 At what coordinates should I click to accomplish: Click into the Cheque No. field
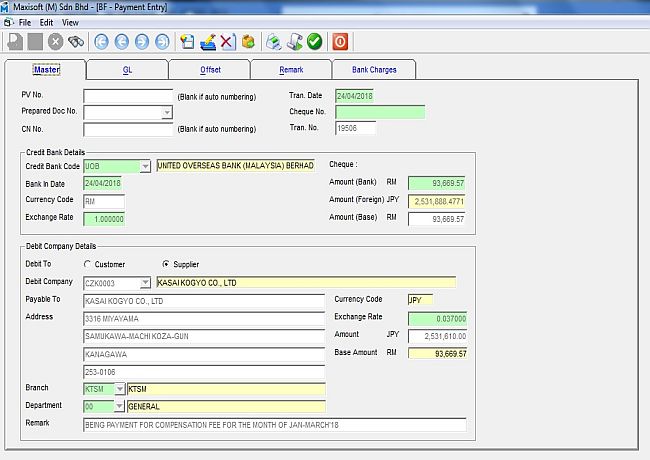(379, 112)
